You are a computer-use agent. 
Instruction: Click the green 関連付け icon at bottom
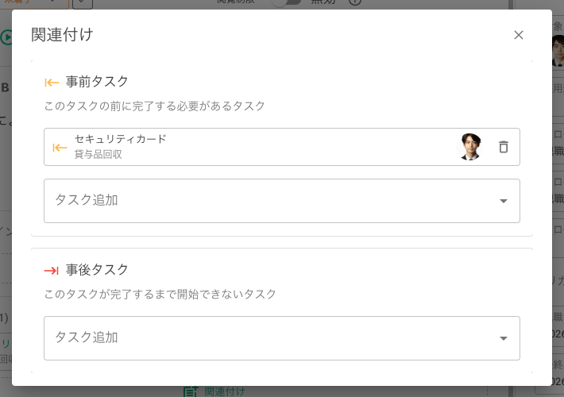[x=190, y=392]
